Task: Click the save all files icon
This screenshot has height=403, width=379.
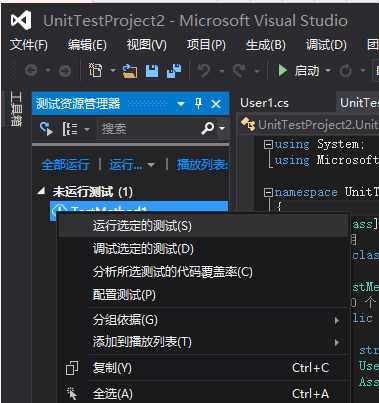Action: pyautogui.click(x=174, y=71)
